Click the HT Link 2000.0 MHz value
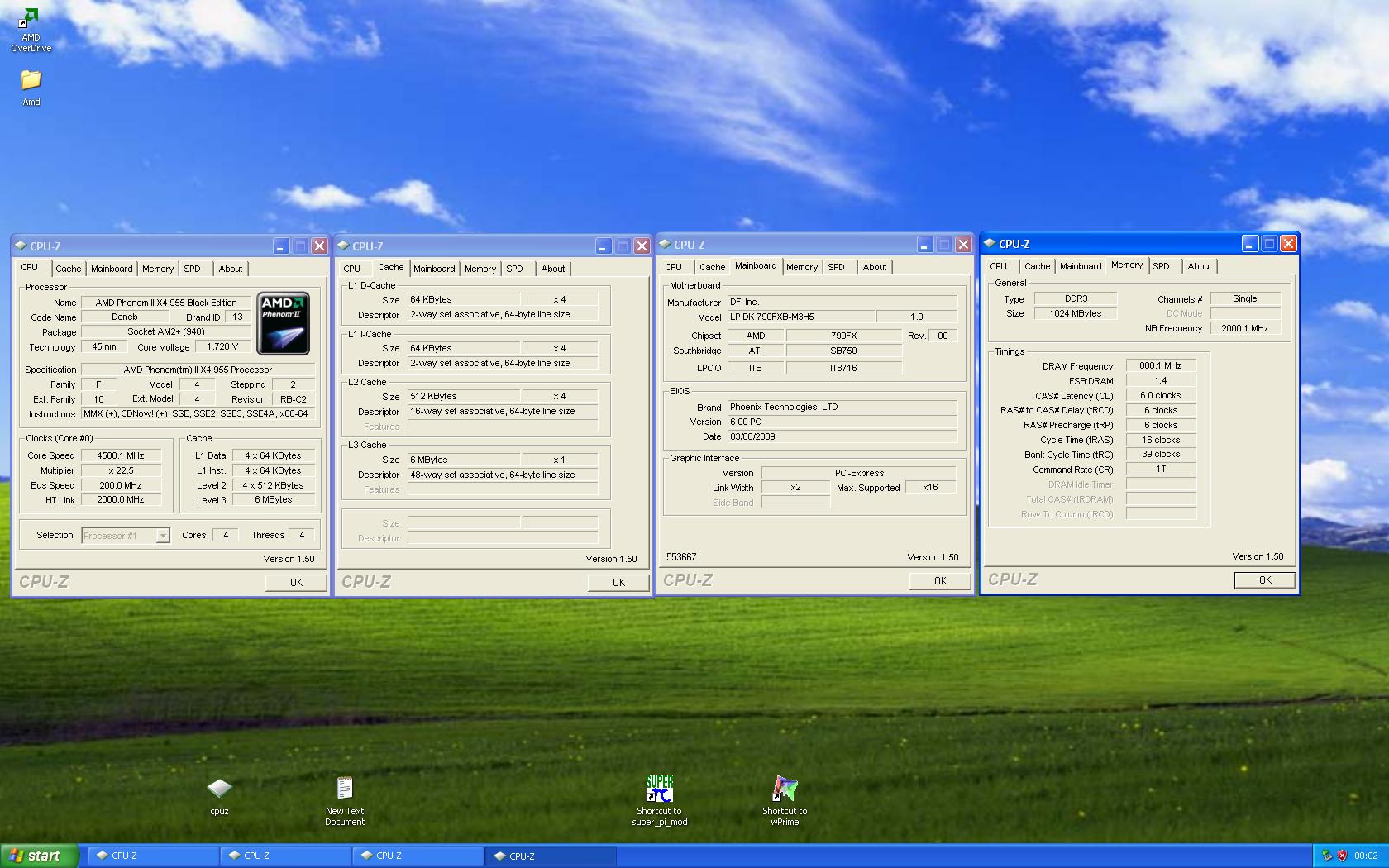Screen dimensions: 1389x868 click(121, 499)
